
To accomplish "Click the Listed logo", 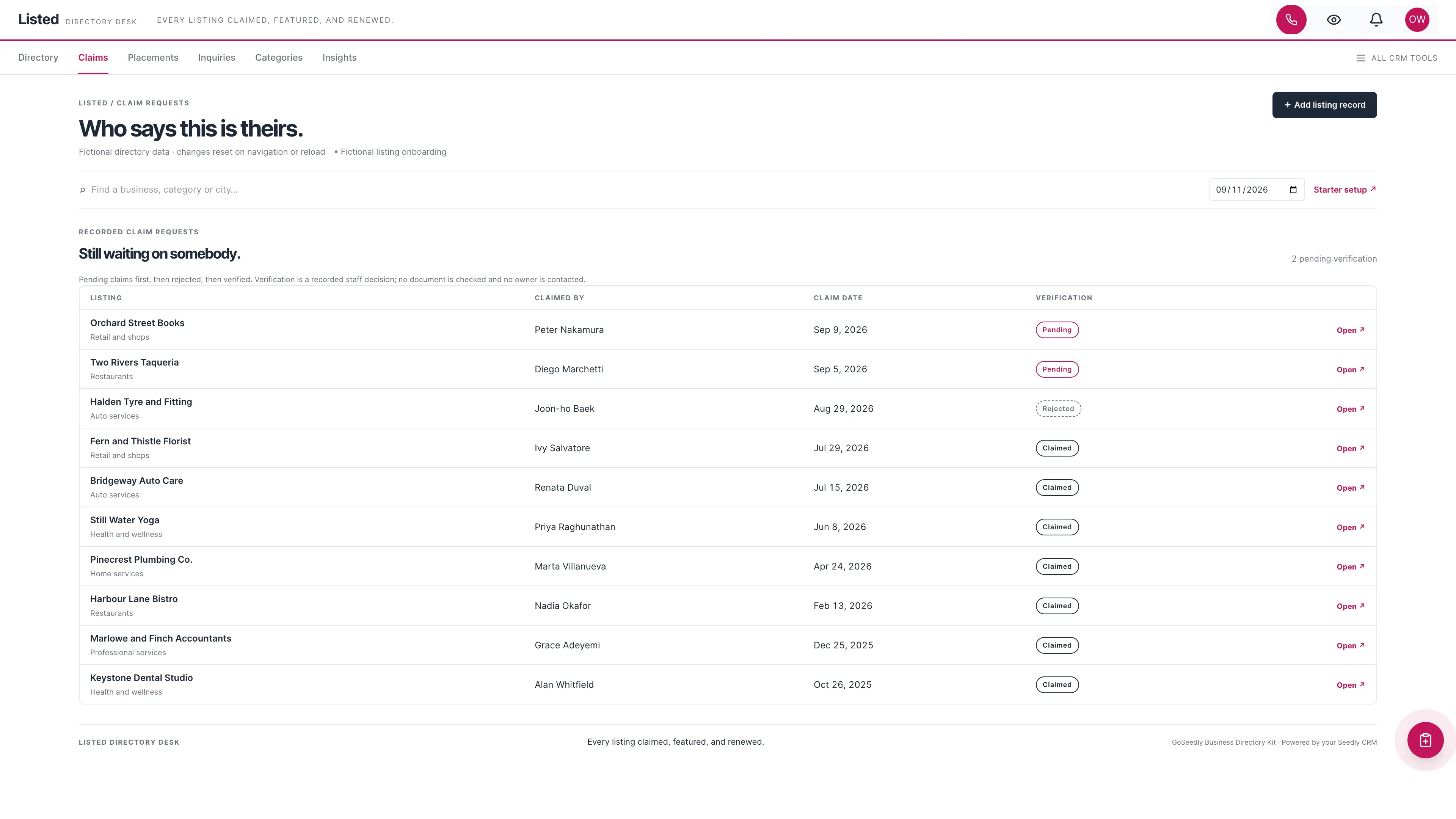I will [38, 19].
